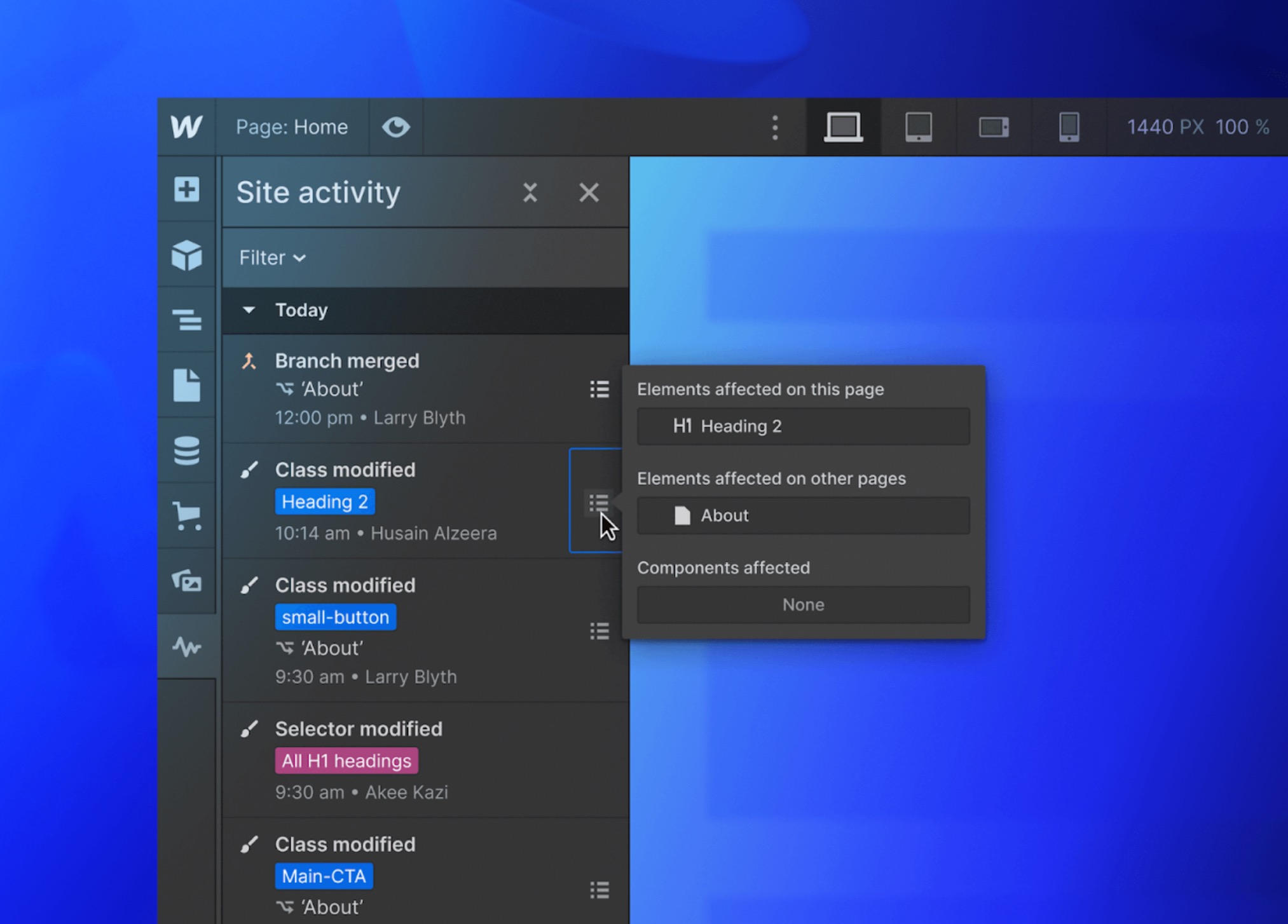Screen dimensions: 1288x924
Task: Switch to desktop breakpoint view
Action: tap(843, 127)
